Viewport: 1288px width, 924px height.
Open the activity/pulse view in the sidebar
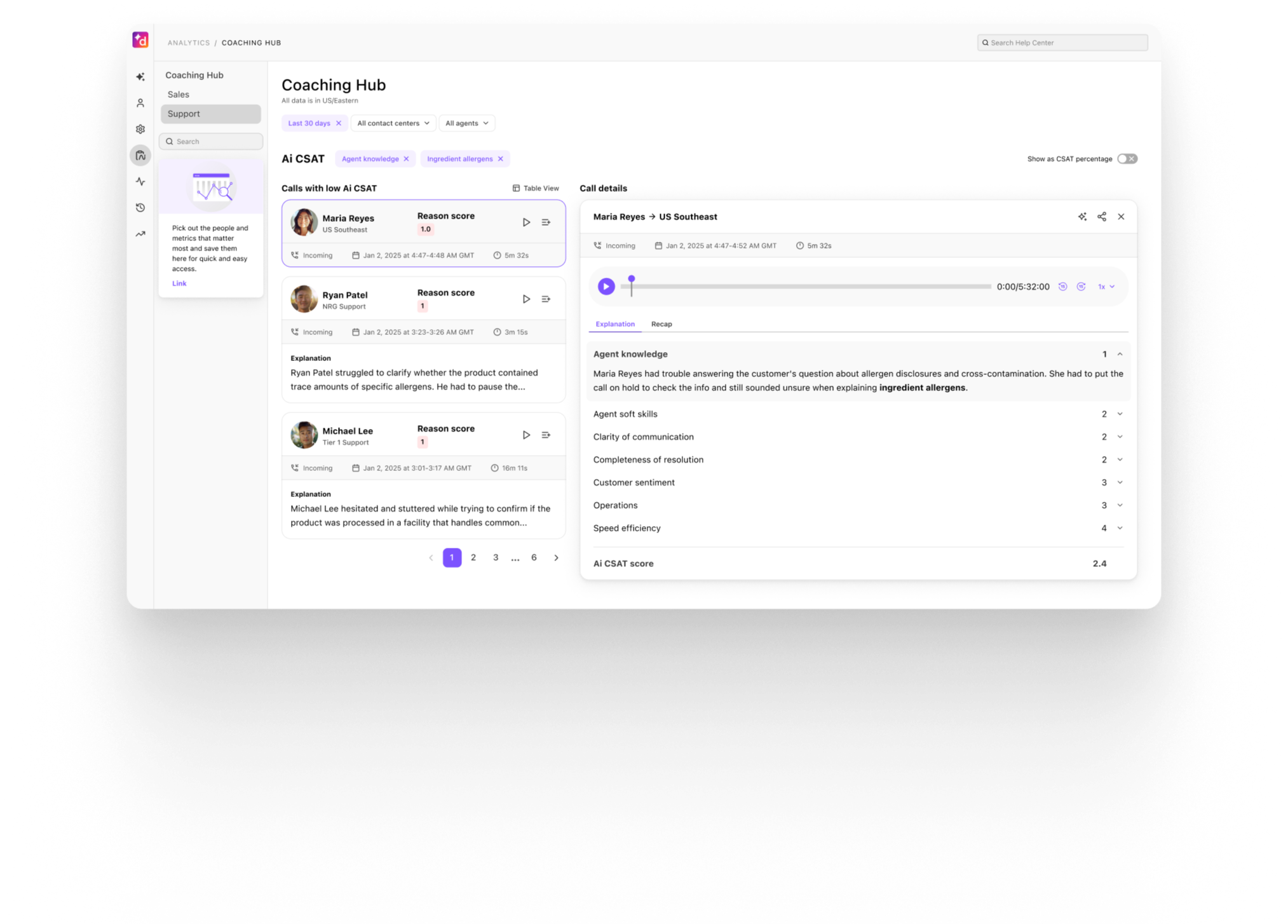pyautogui.click(x=140, y=181)
